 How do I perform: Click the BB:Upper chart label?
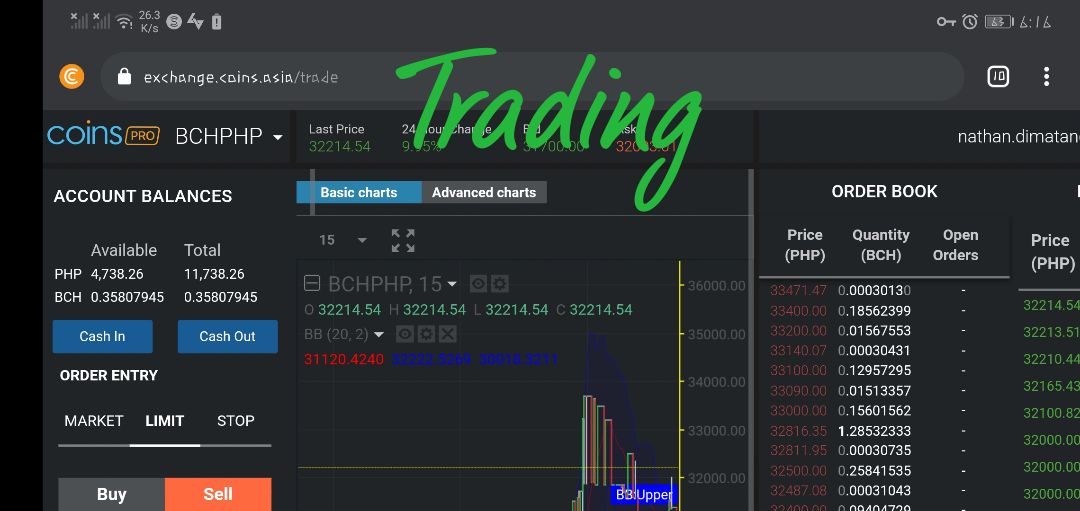pos(644,495)
